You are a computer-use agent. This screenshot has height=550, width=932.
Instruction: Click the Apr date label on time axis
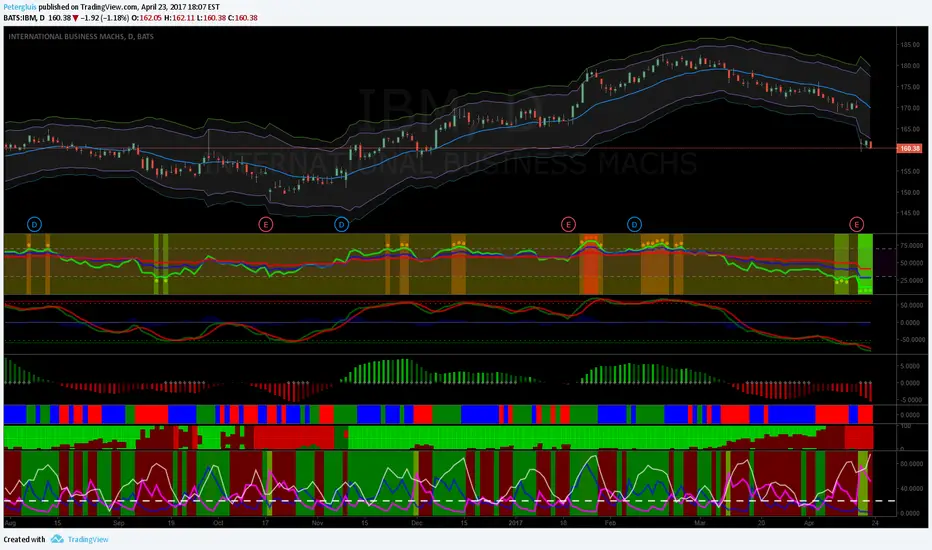click(x=808, y=523)
